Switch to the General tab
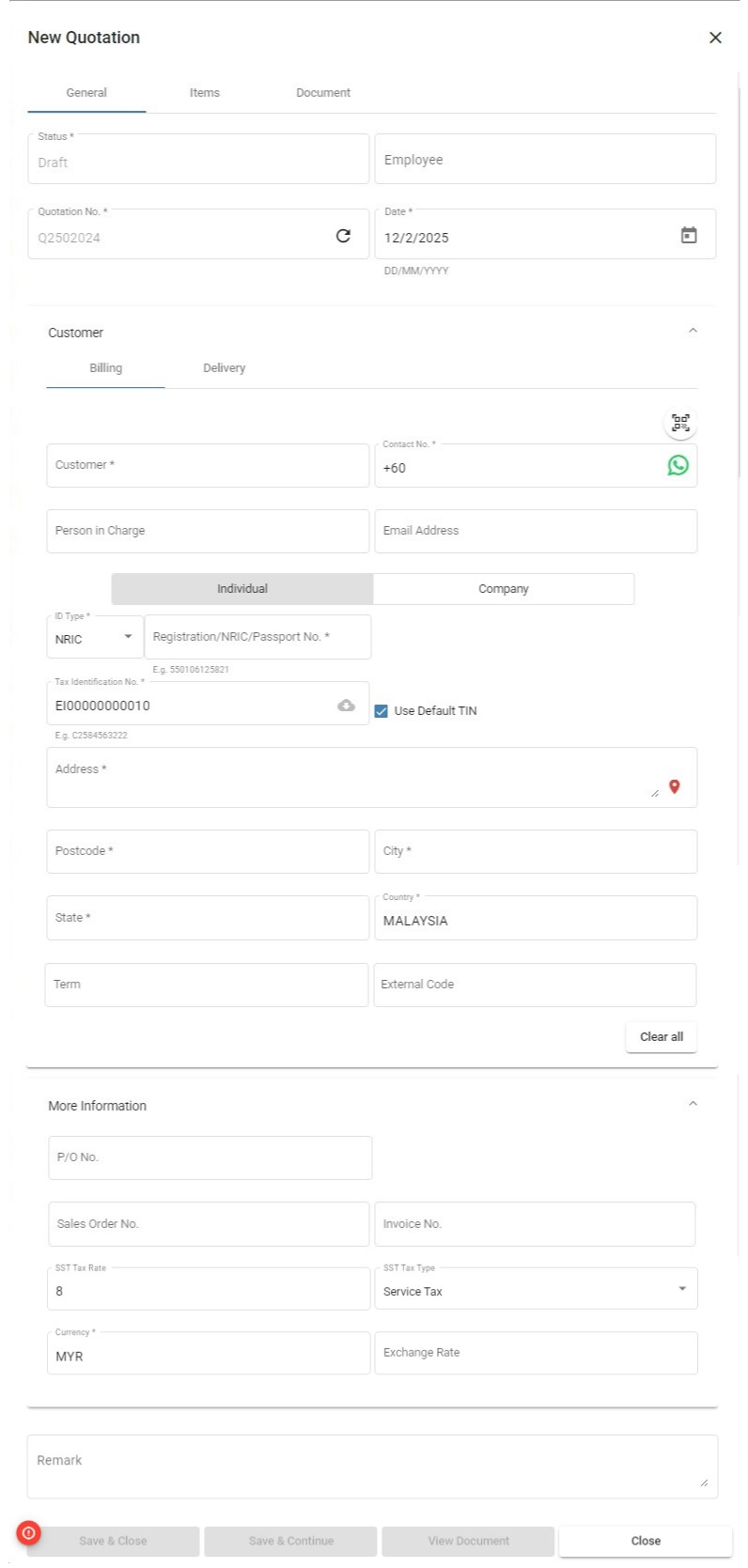This screenshot has height=1568, width=748. [86, 93]
